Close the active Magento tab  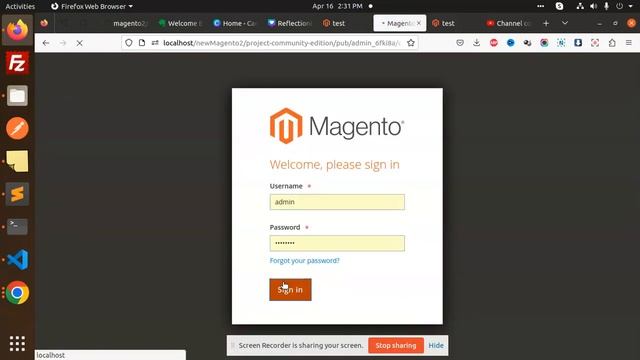point(419,23)
